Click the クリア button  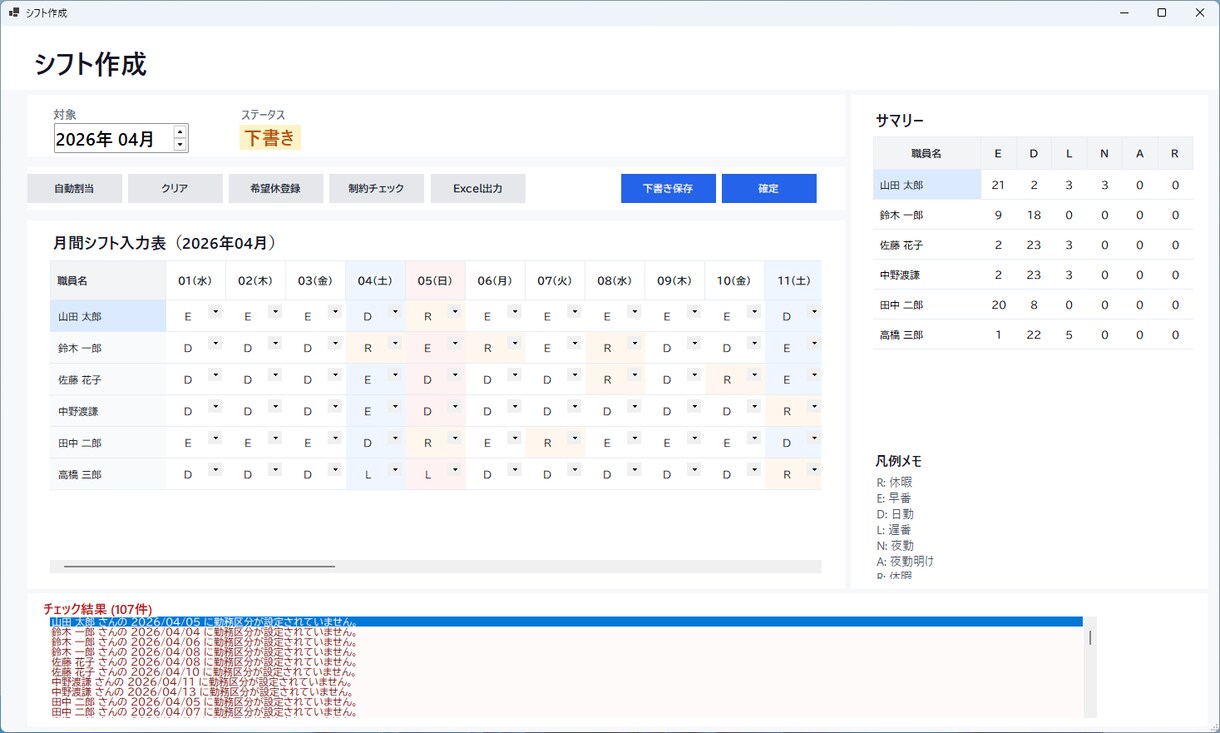pos(175,188)
